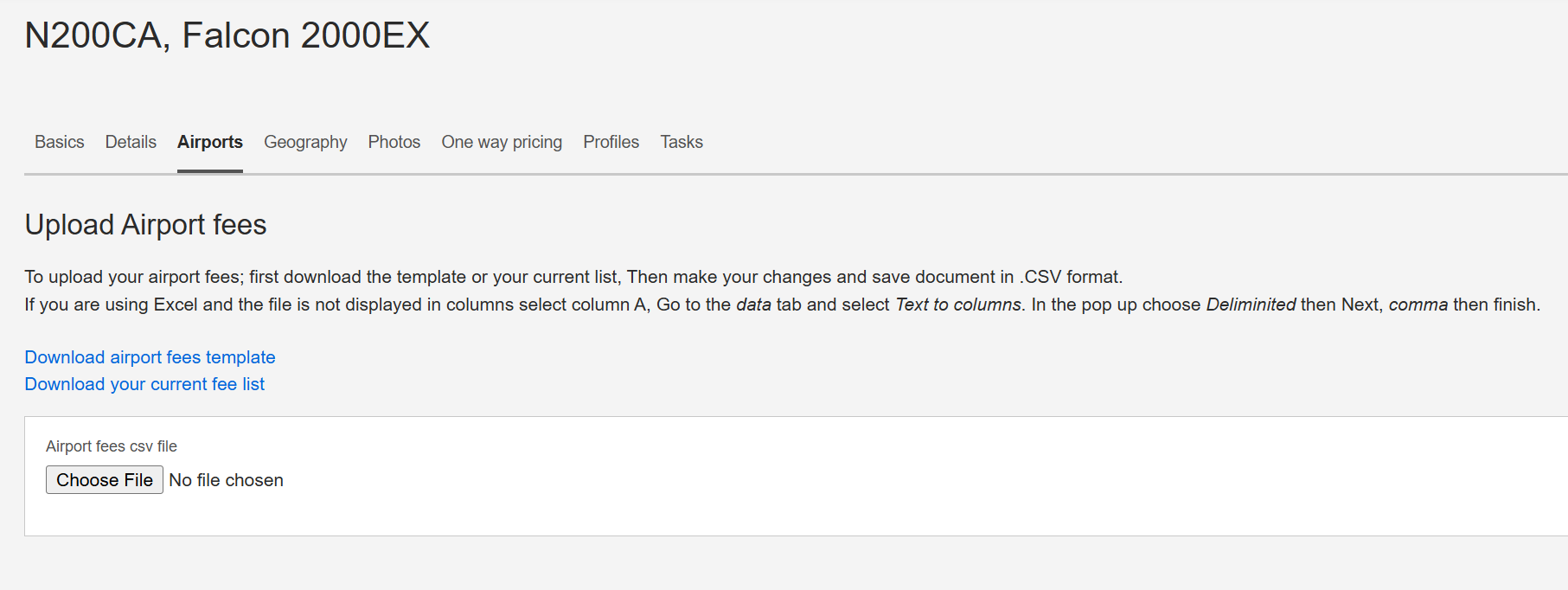This screenshot has height=590, width=1568.
Task: Click the "Airport fees csv file" label
Action: pos(112,446)
